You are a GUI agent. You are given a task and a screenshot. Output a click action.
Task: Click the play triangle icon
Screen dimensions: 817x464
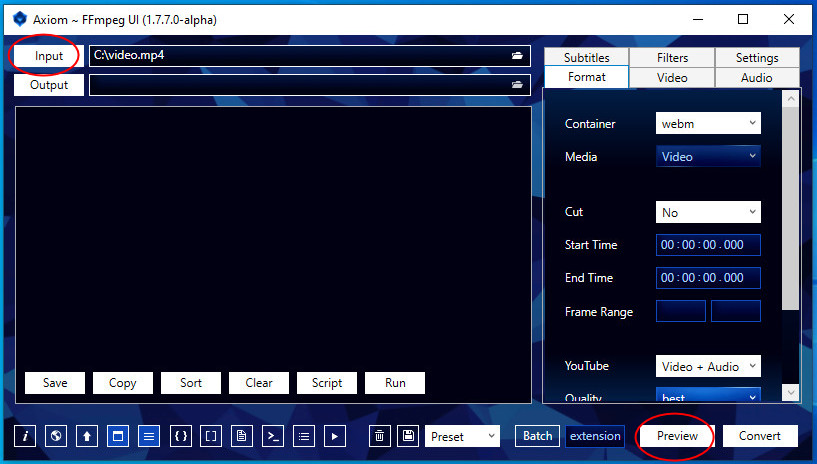(x=335, y=436)
